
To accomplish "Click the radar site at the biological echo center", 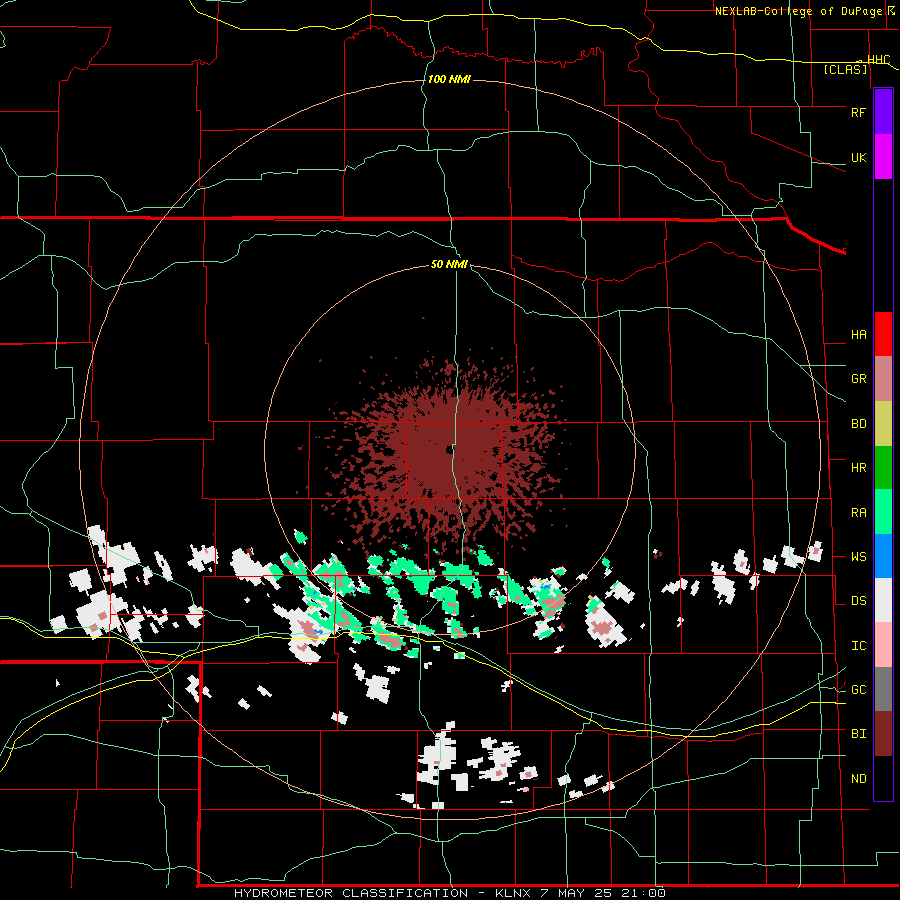I will [449, 449].
